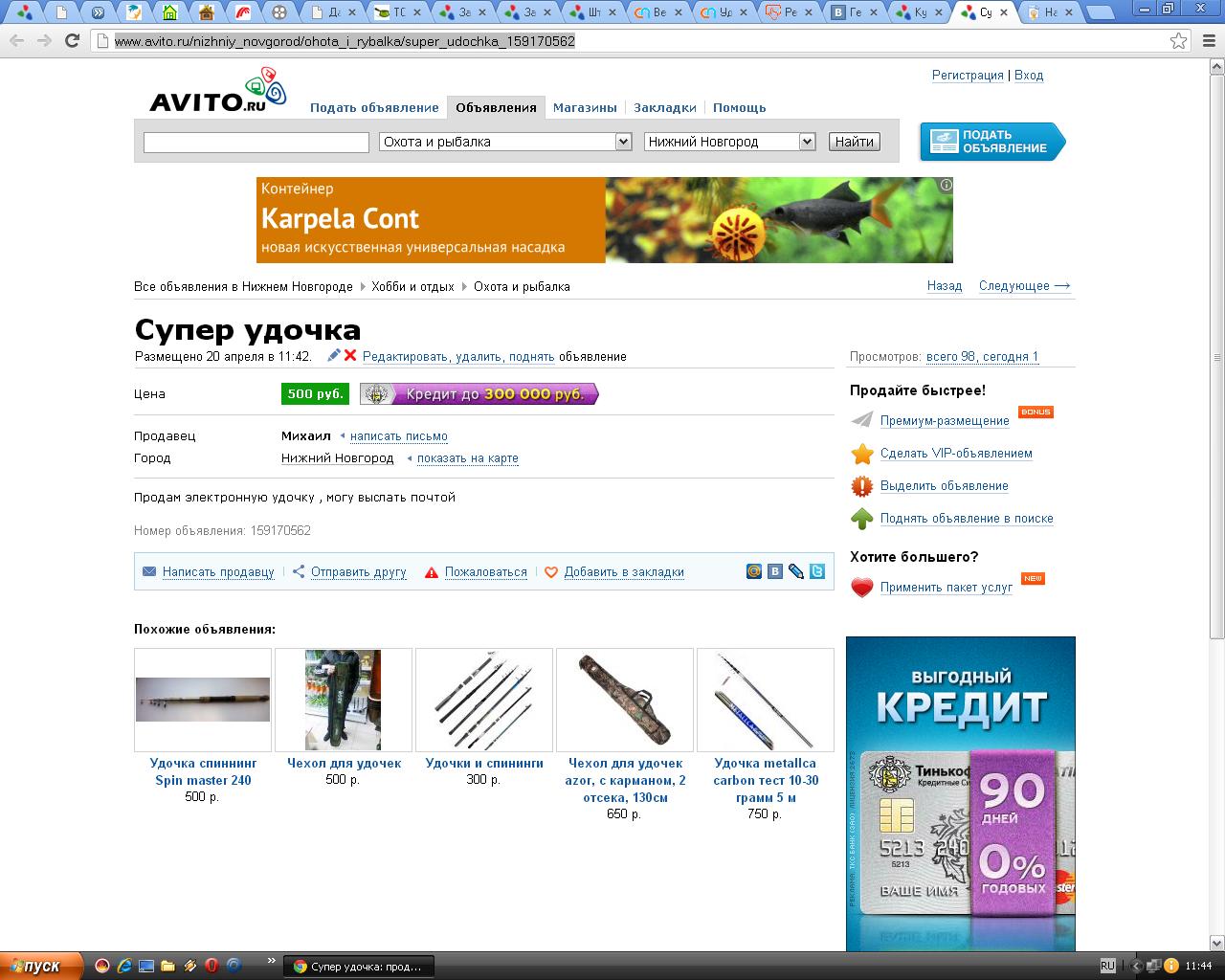Screen dimensions: 1225x980
Task: Open thumbnail of 'Удочка metallca carbon'
Action: [766, 700]
